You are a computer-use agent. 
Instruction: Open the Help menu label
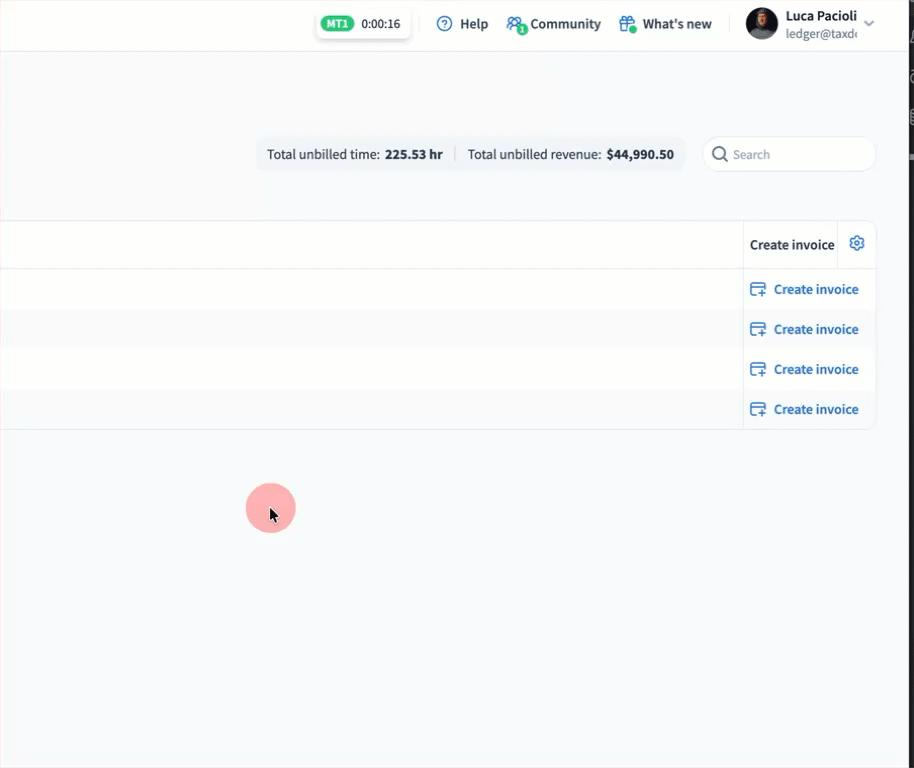click(x=474, y=24)
